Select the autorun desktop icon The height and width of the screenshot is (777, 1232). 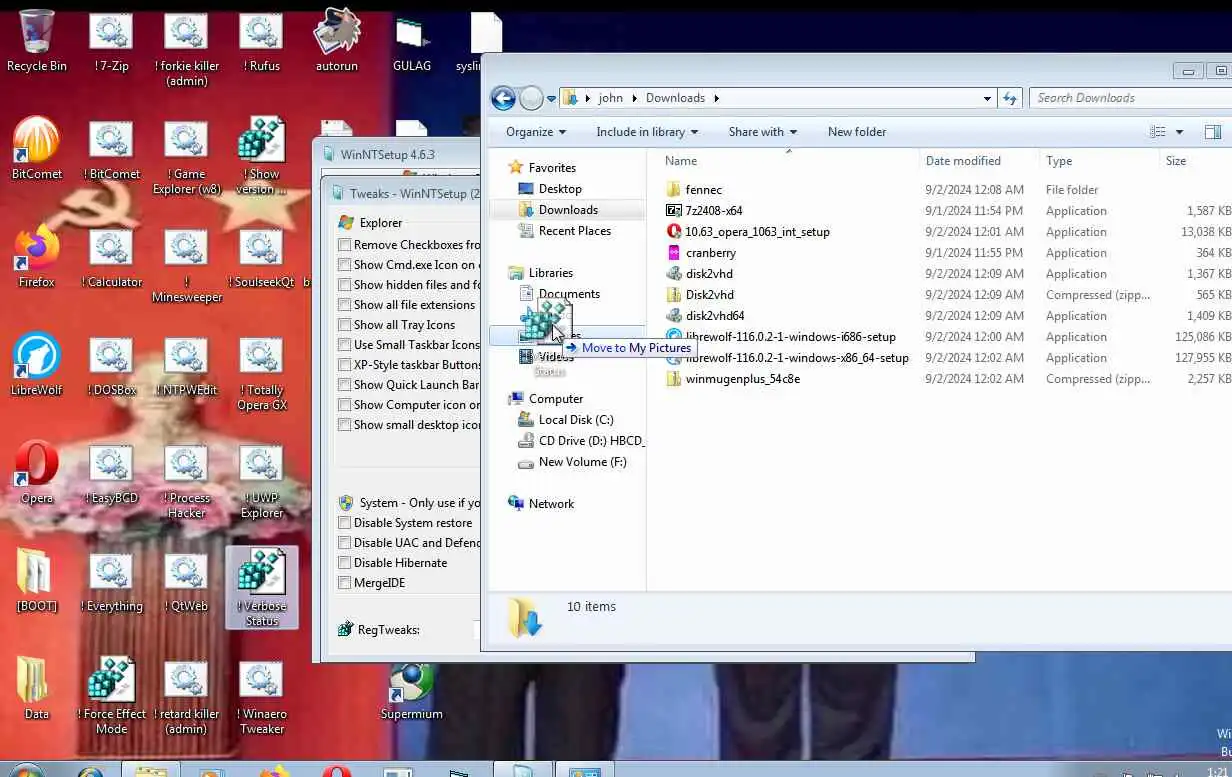[x=337, y=42]
